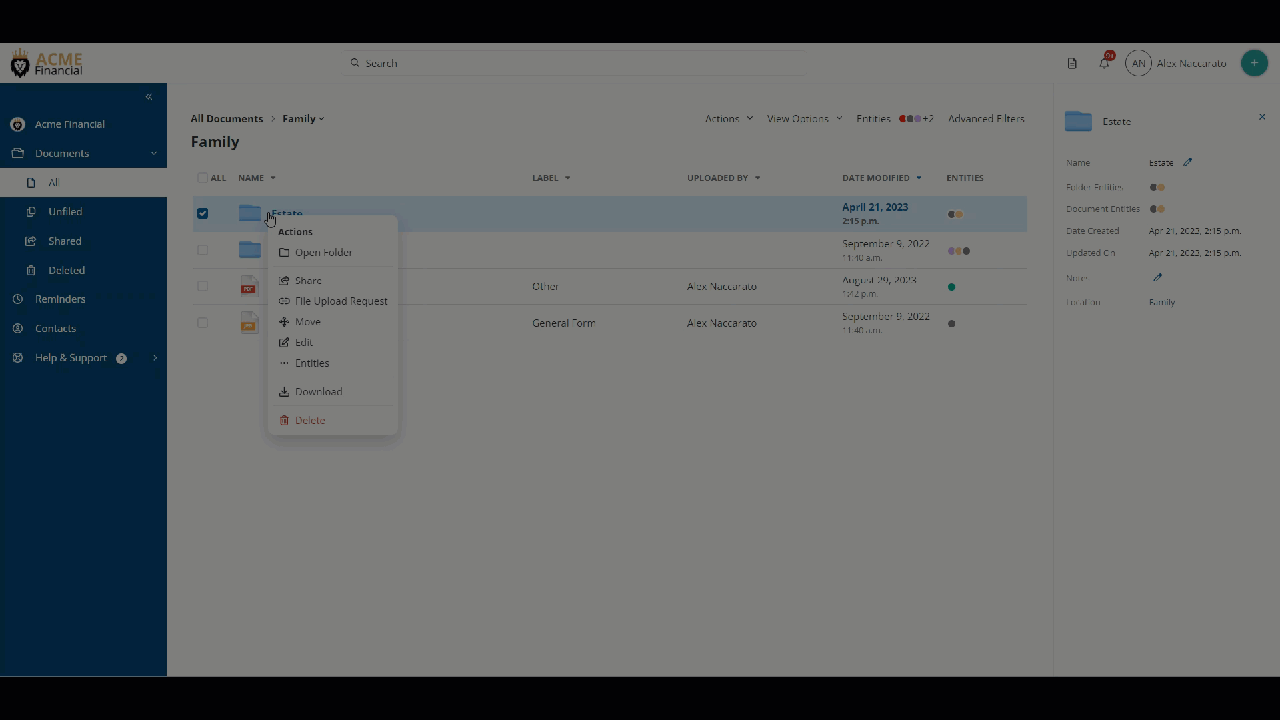Screen dimensions: 1280x720
Task: Sort by the NAME column header
Action: [256, 178]
